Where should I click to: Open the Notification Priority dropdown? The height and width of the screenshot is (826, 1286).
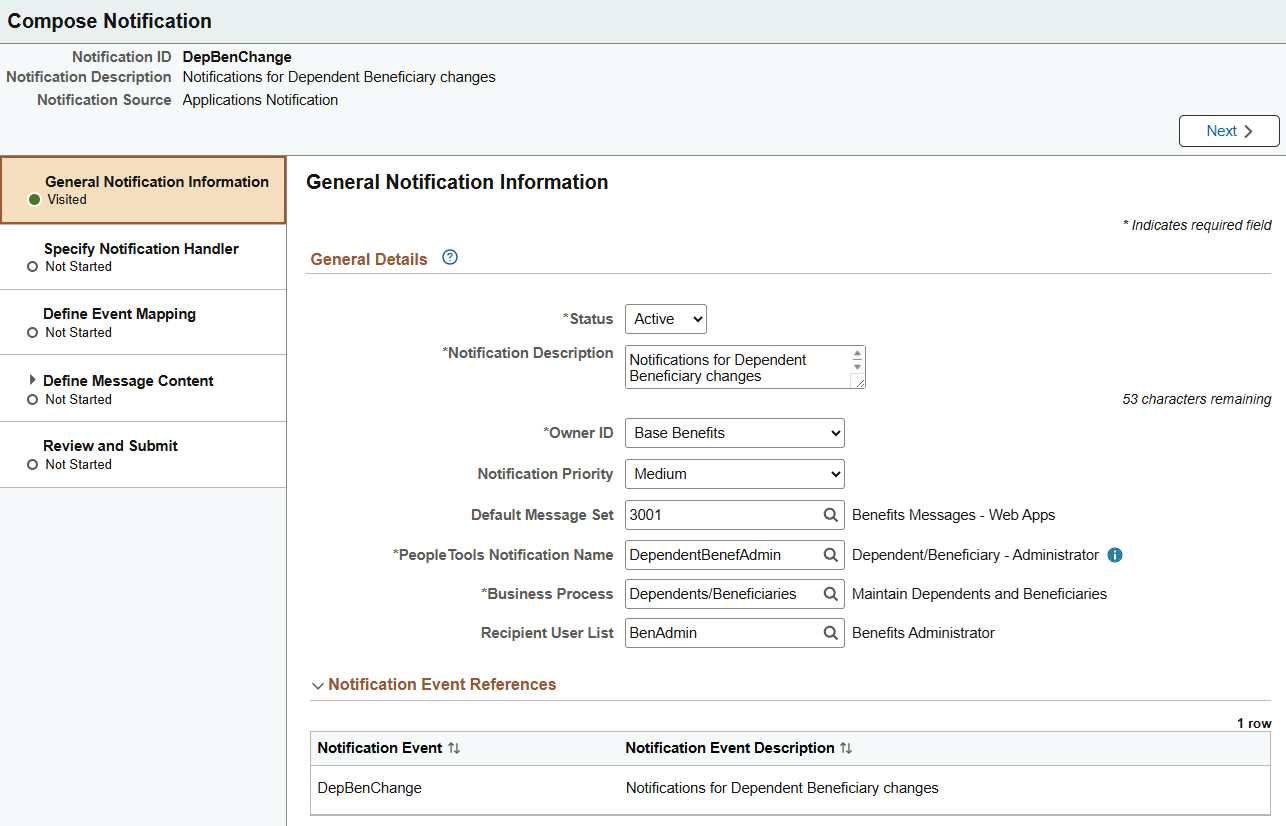point(734,473)
